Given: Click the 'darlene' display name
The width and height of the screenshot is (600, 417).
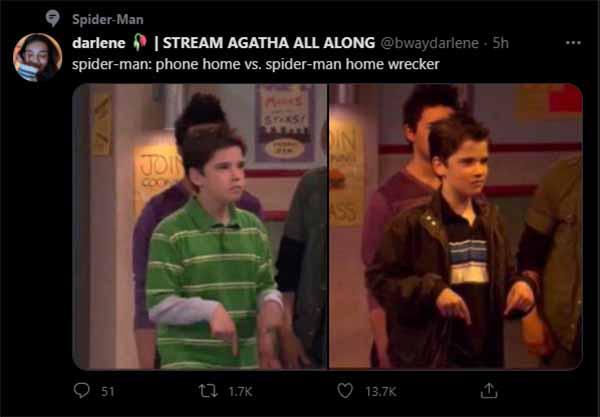Looking at the screenshot, I should 99,42.
